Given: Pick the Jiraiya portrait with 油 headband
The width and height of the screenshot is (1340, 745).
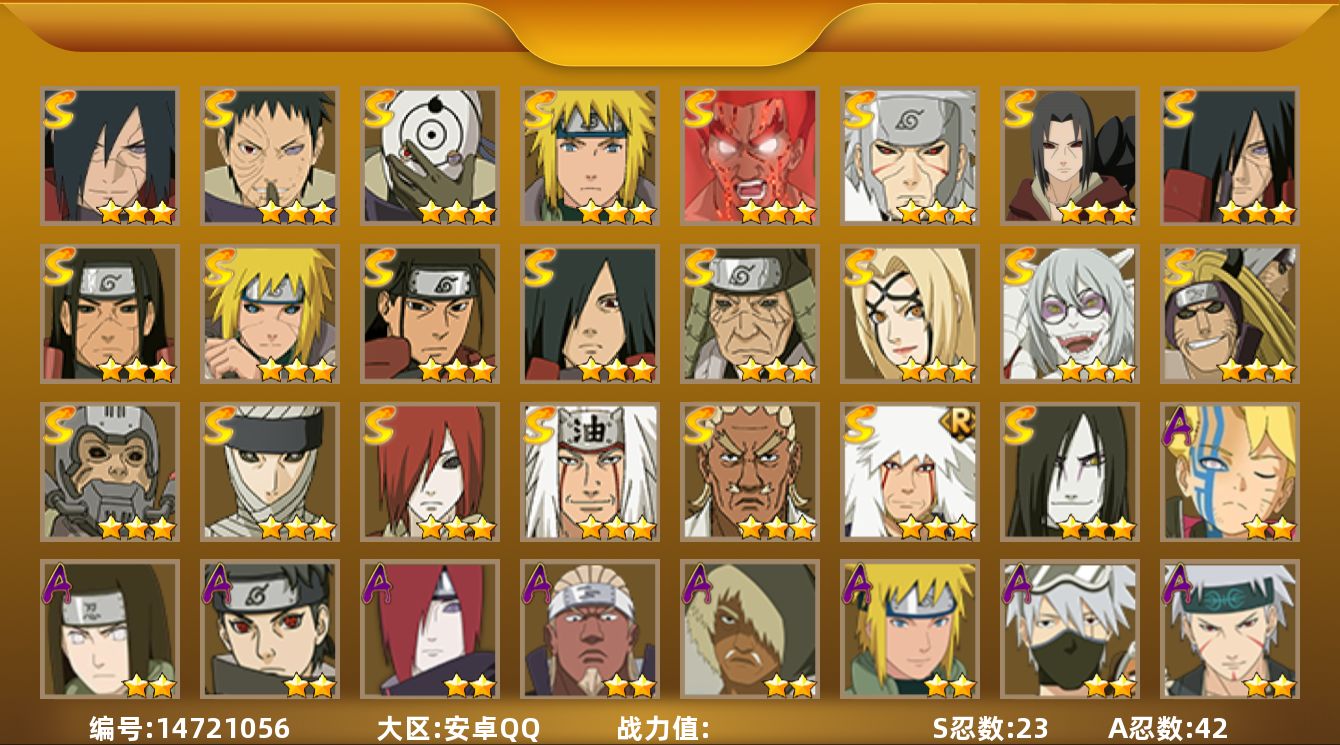Looking at the screenshot, I should point(590,471).
